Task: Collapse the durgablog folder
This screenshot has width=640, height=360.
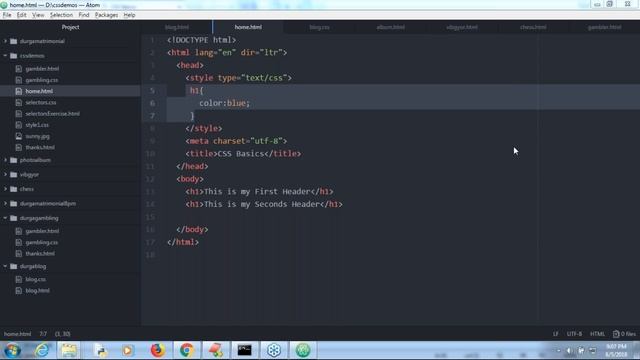Action: (x=6, y=266)
